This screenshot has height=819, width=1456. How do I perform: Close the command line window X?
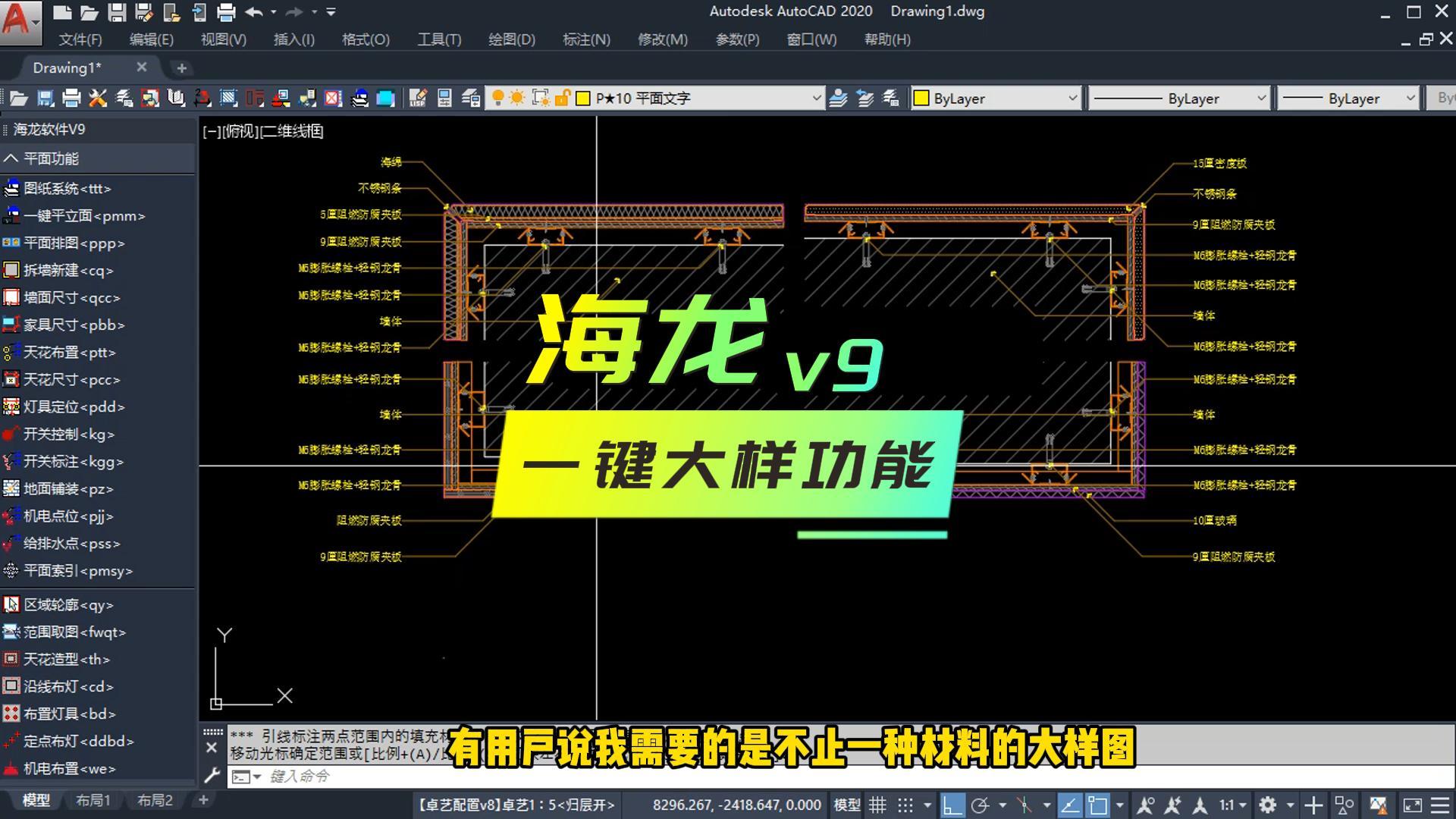coord(212,748)
